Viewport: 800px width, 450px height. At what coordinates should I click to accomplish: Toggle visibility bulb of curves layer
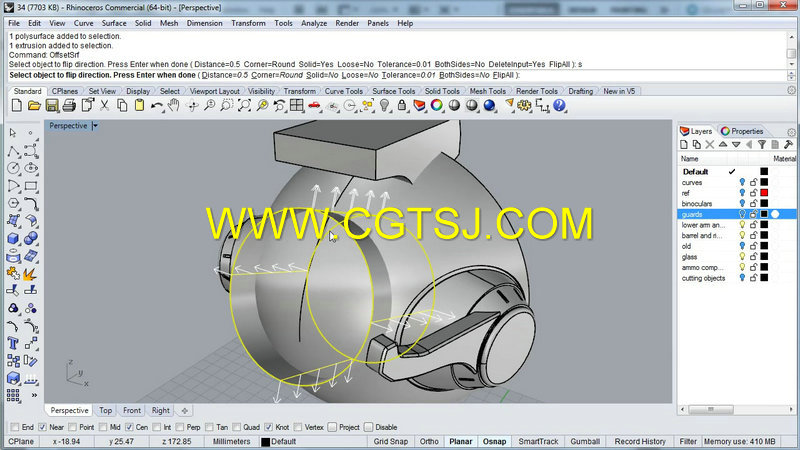click(x=742, y=182)
